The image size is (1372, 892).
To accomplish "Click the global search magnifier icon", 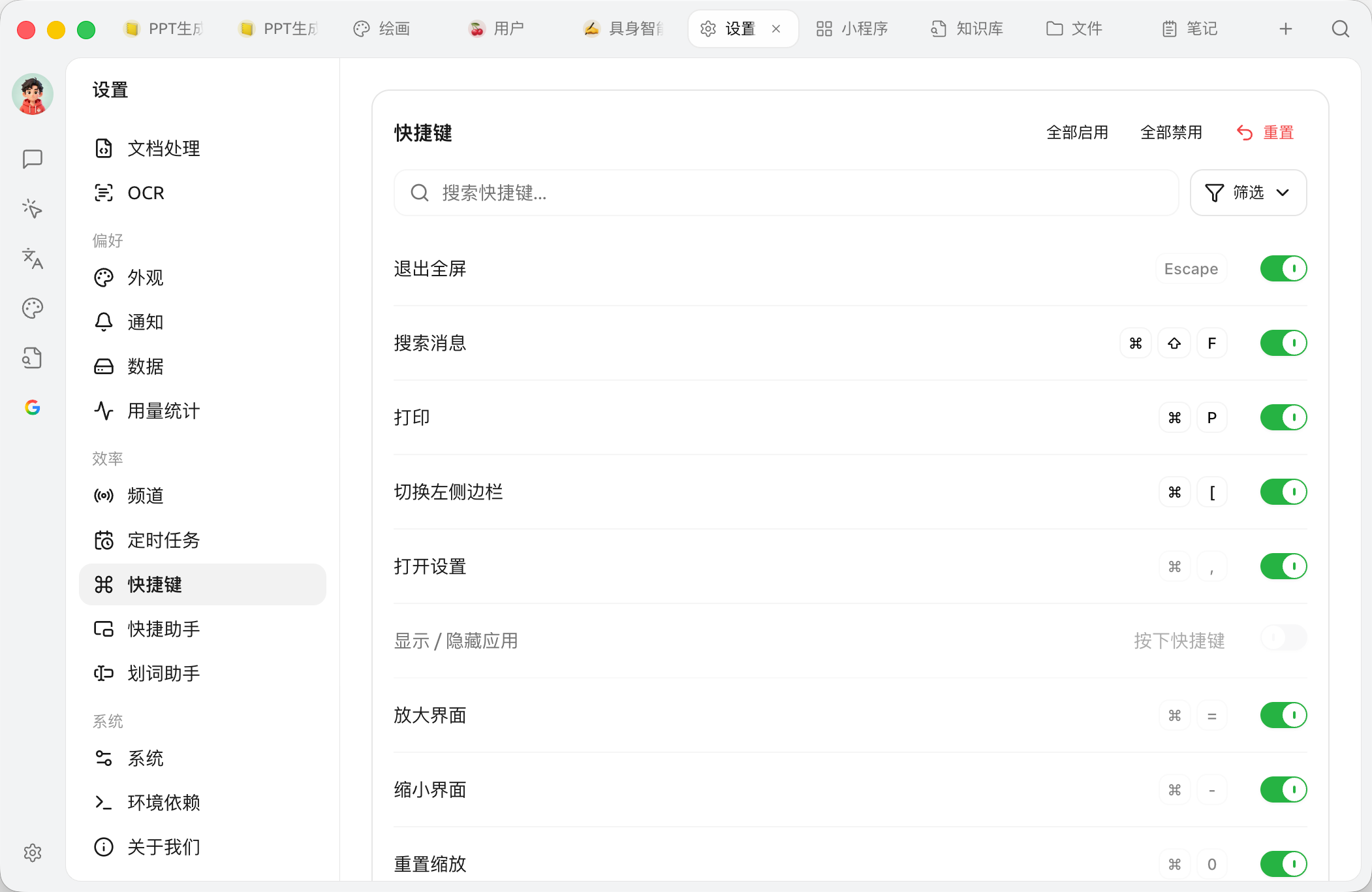I will pos(1341,29).
